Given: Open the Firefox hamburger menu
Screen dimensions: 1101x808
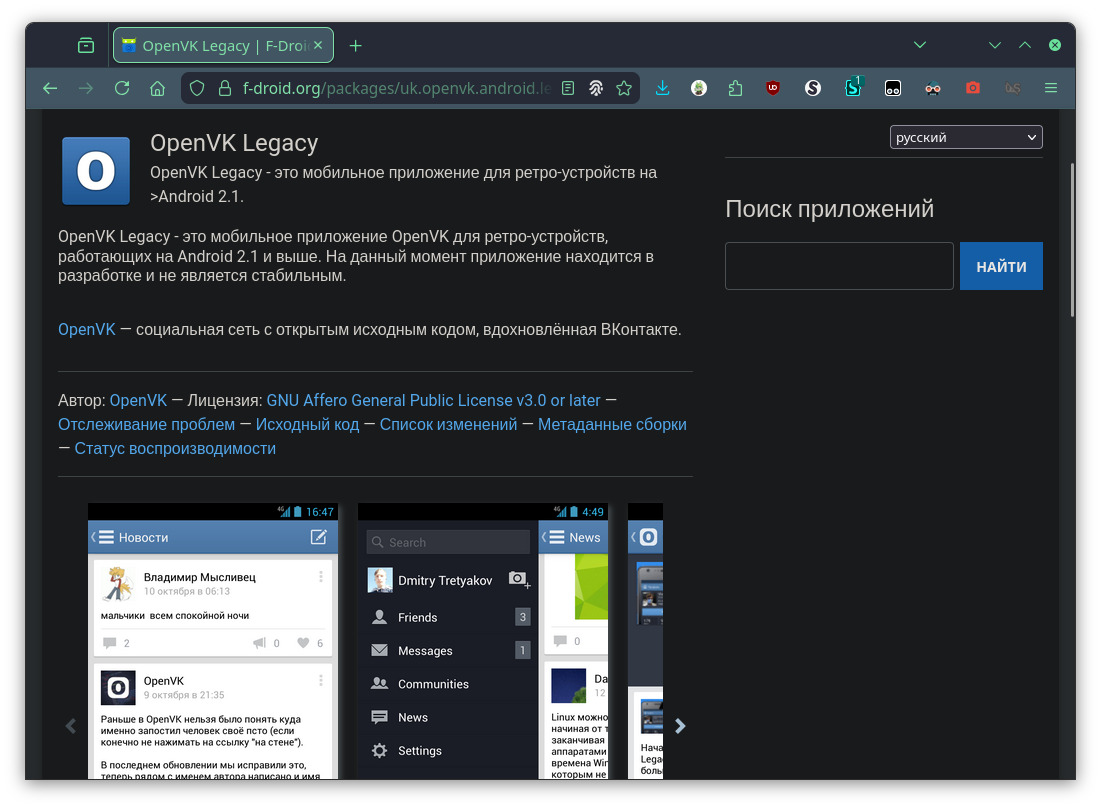Looking at the screenshot, I should (x=1050, y=88).
